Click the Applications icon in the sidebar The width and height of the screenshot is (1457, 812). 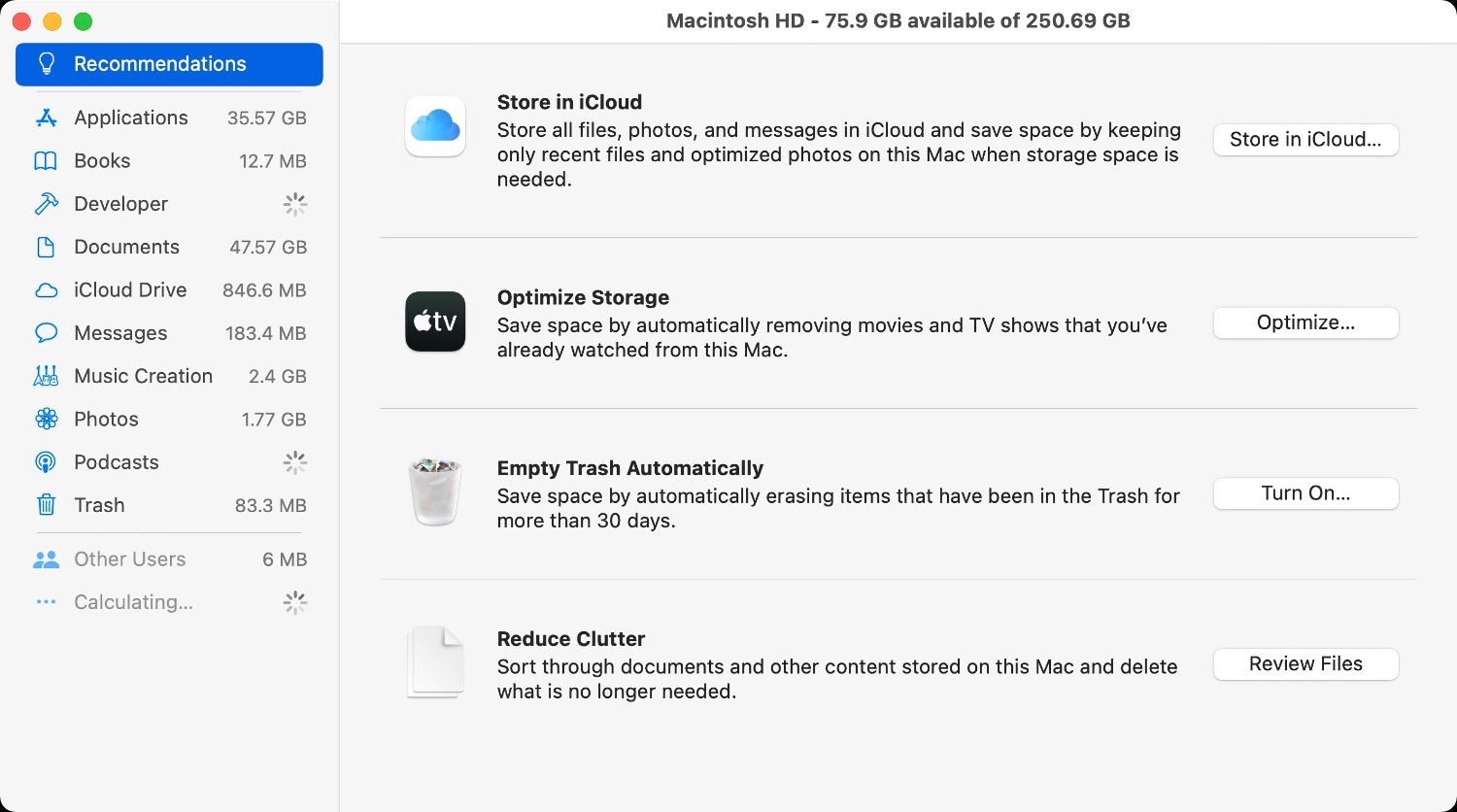[45, 118]
